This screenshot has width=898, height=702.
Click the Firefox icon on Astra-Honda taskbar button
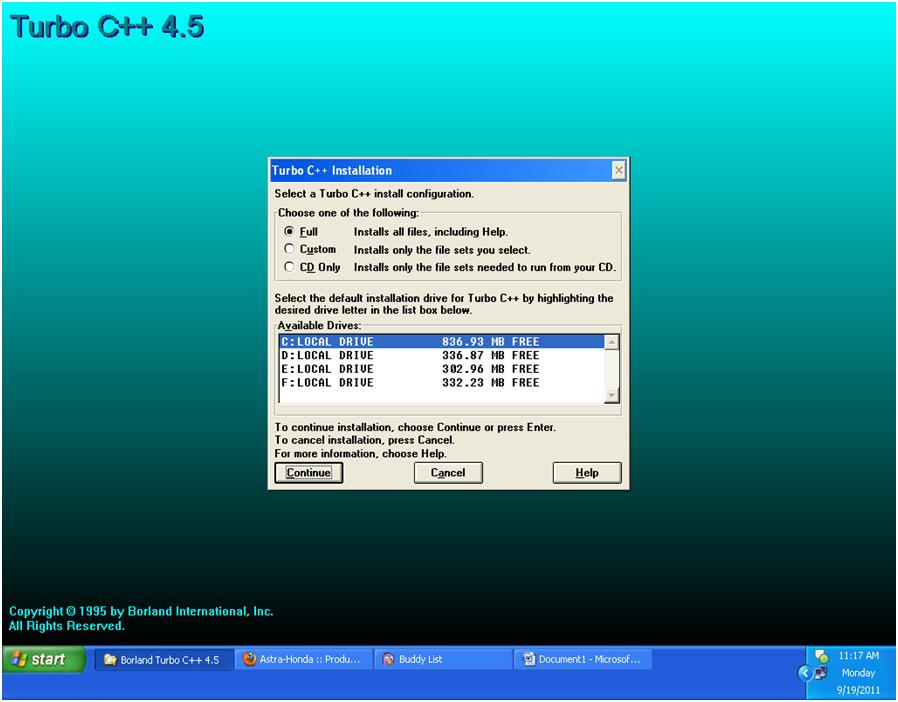(x=247, y=659)
